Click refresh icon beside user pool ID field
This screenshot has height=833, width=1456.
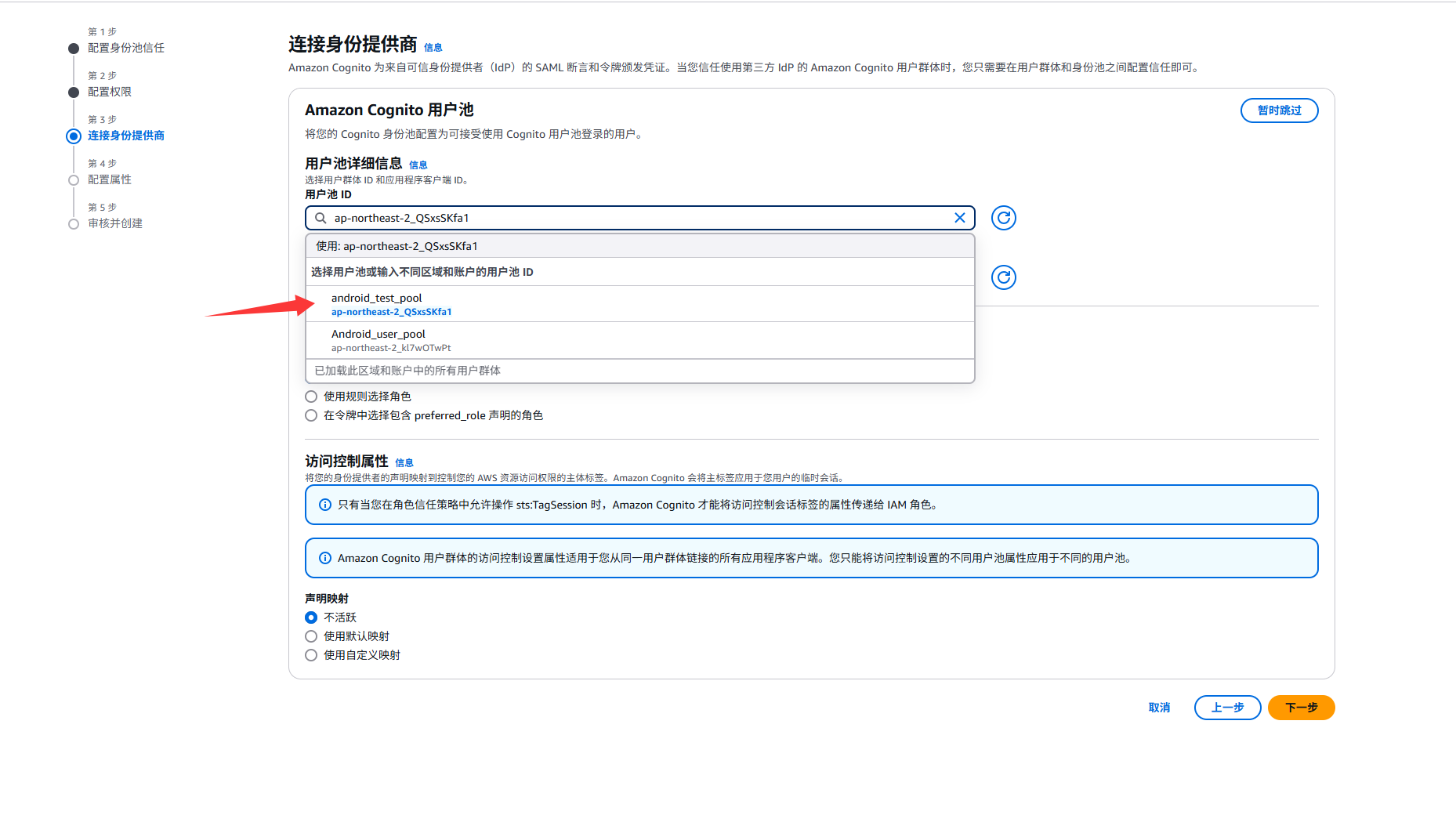(x=1003, y=218)
